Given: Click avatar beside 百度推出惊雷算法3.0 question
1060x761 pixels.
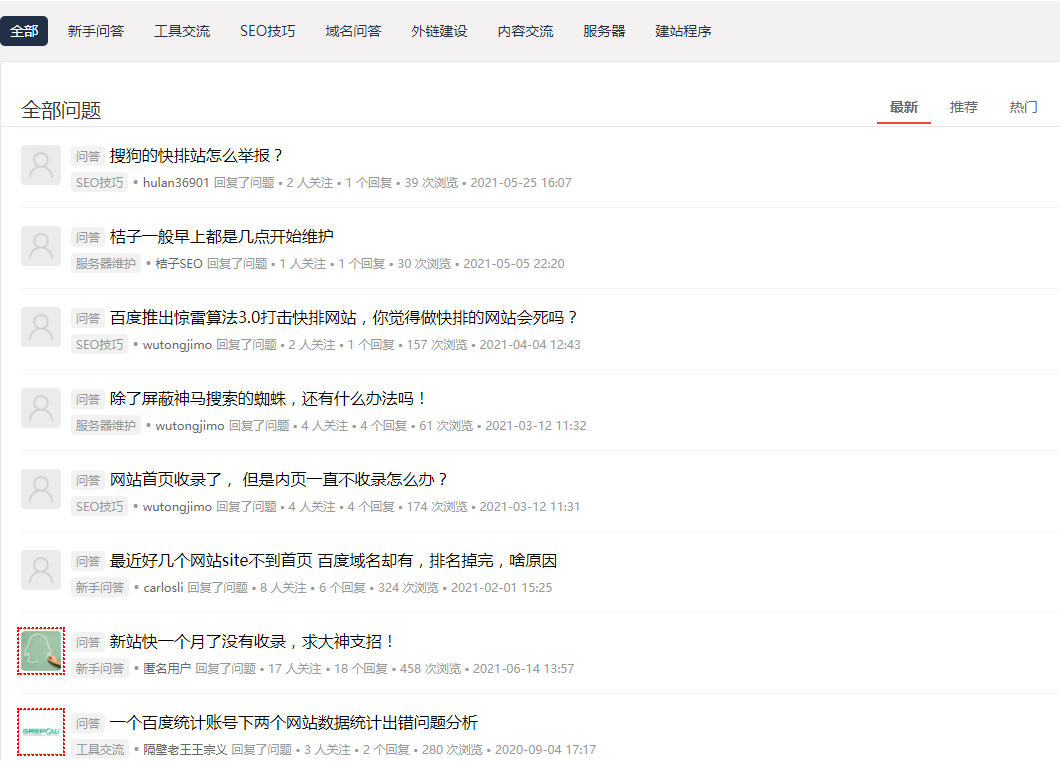Looking at the screenshot, I should click(41, 327).
